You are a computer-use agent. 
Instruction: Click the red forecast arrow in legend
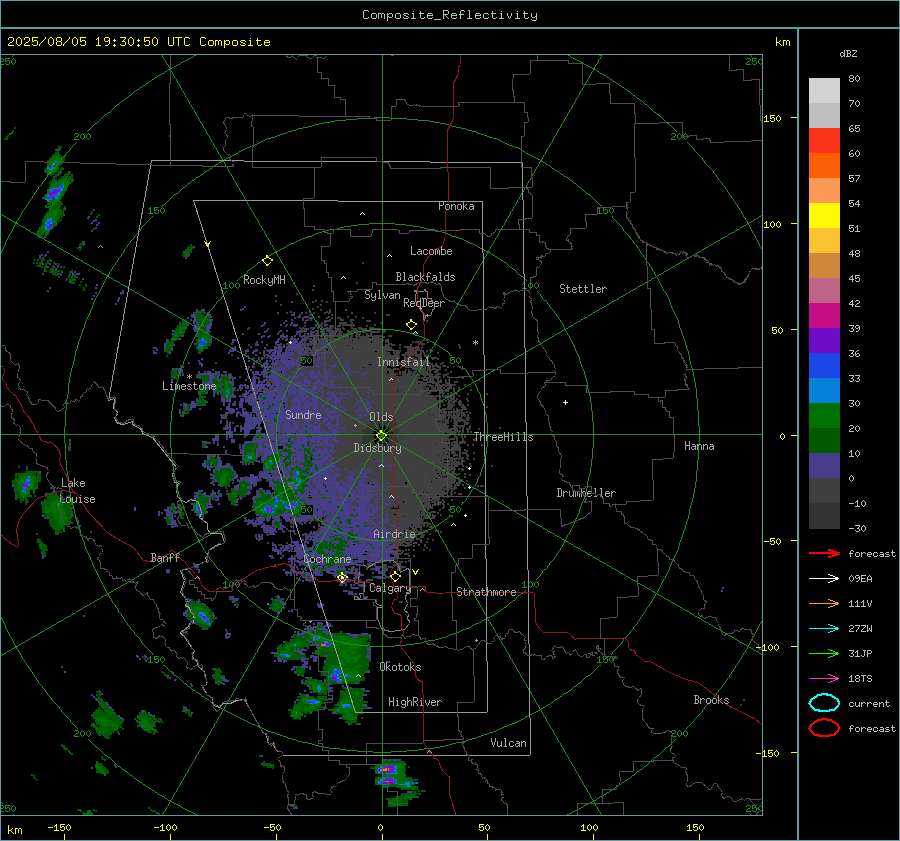coord(824,553)
